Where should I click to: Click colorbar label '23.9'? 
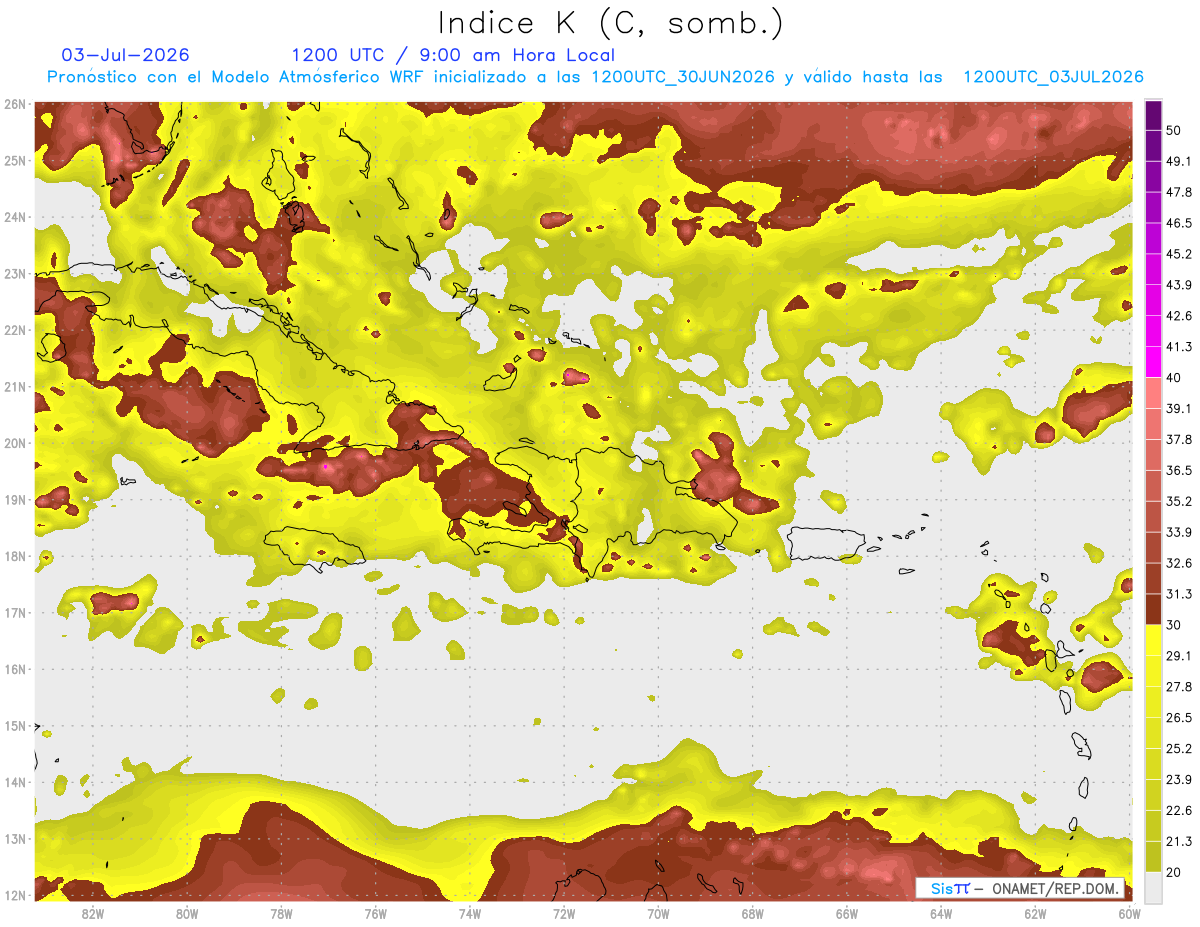(1179, 779)
